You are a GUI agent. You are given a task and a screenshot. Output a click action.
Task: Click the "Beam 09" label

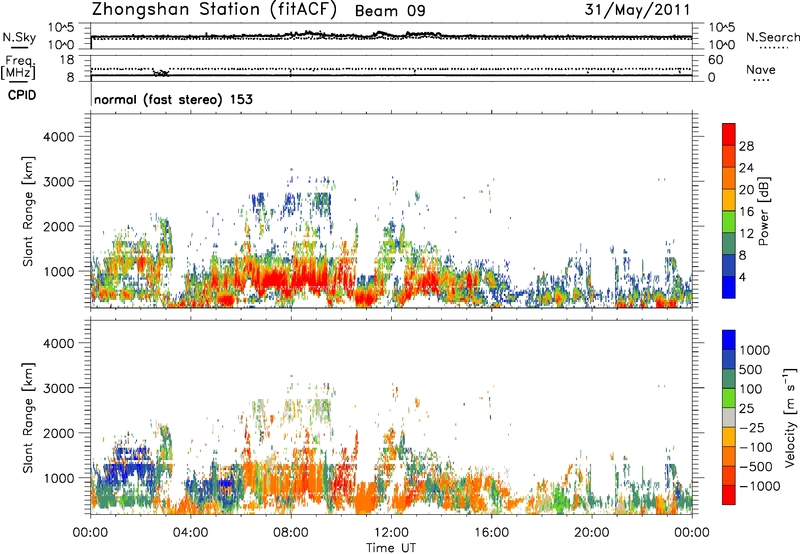coord(390,11)
